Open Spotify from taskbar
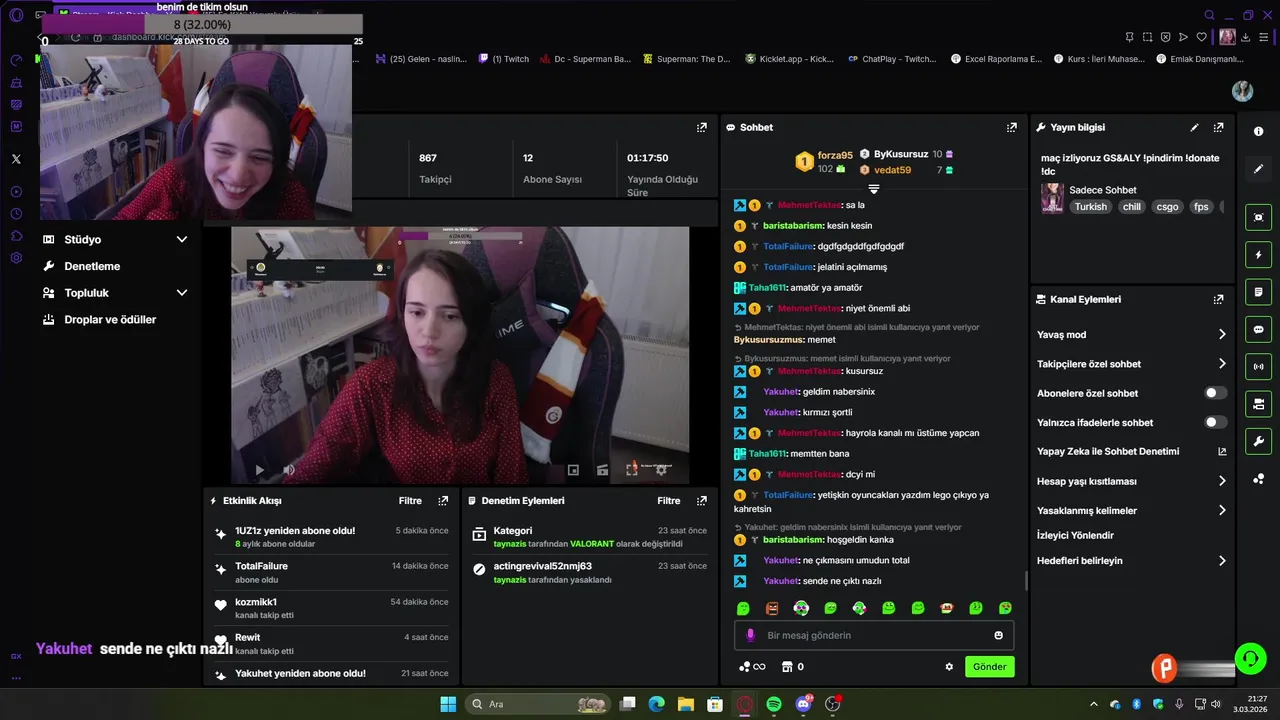 pyautogui.click(x=774, y=704)
